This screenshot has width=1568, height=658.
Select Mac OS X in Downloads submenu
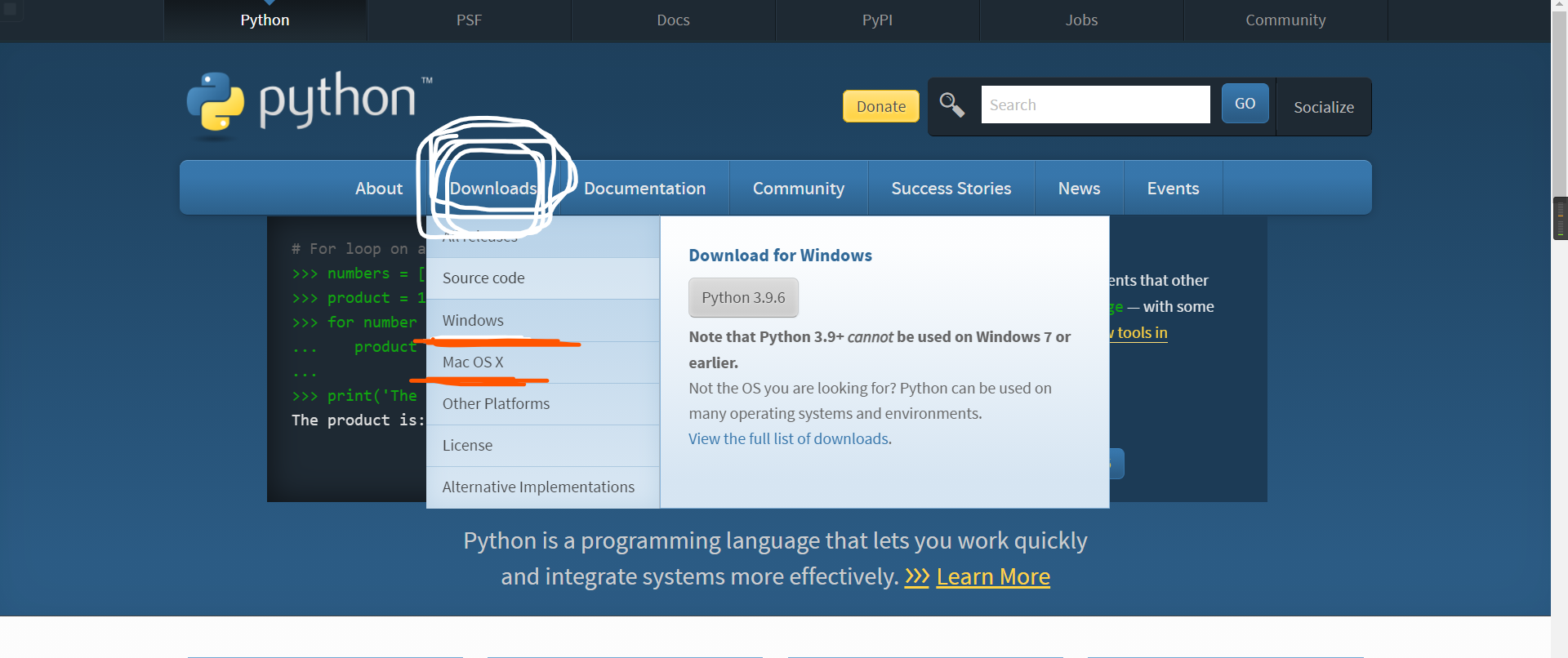point(542,362)
